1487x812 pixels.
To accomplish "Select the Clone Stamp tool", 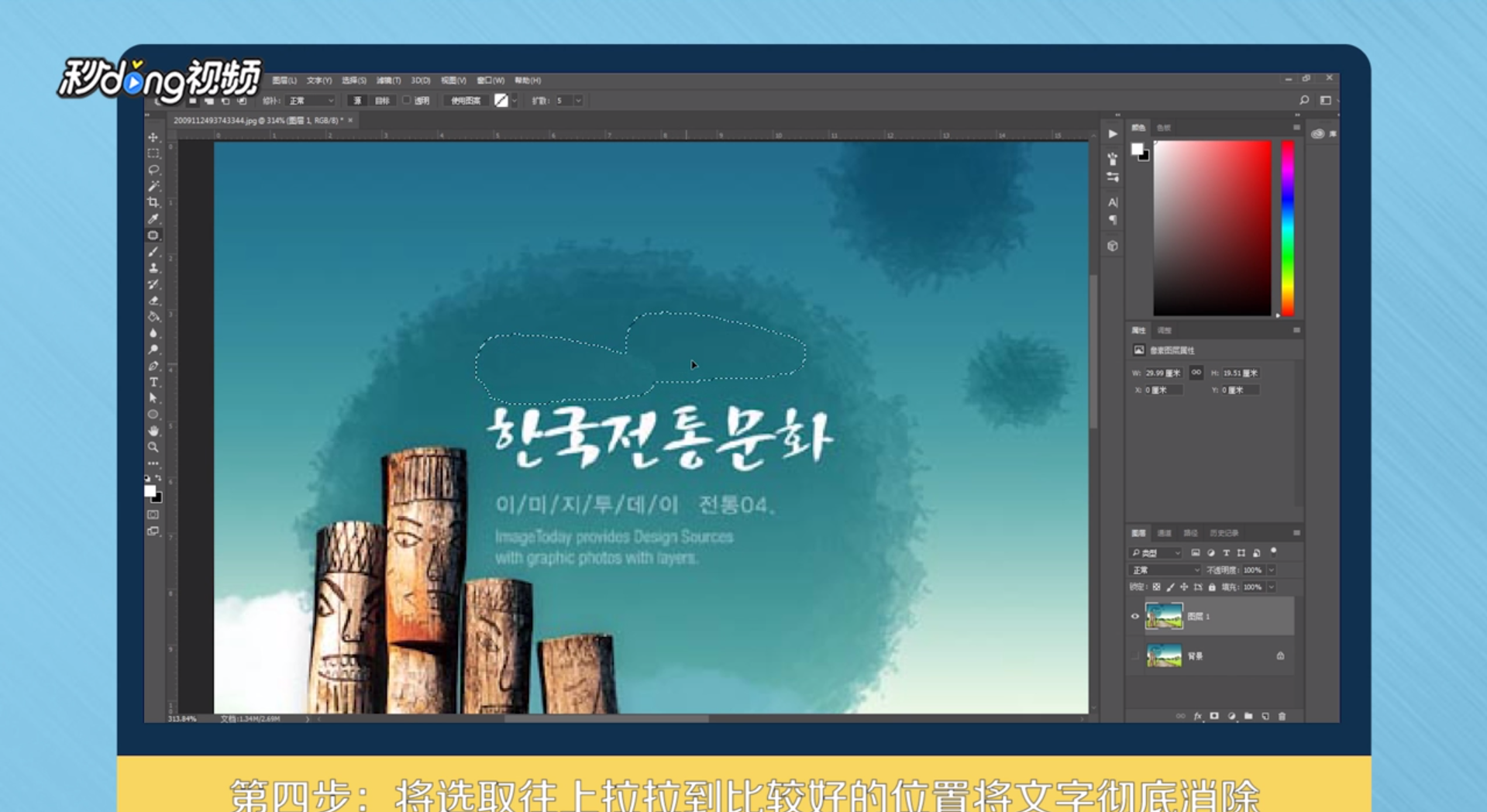I will (x=153, y=268).
